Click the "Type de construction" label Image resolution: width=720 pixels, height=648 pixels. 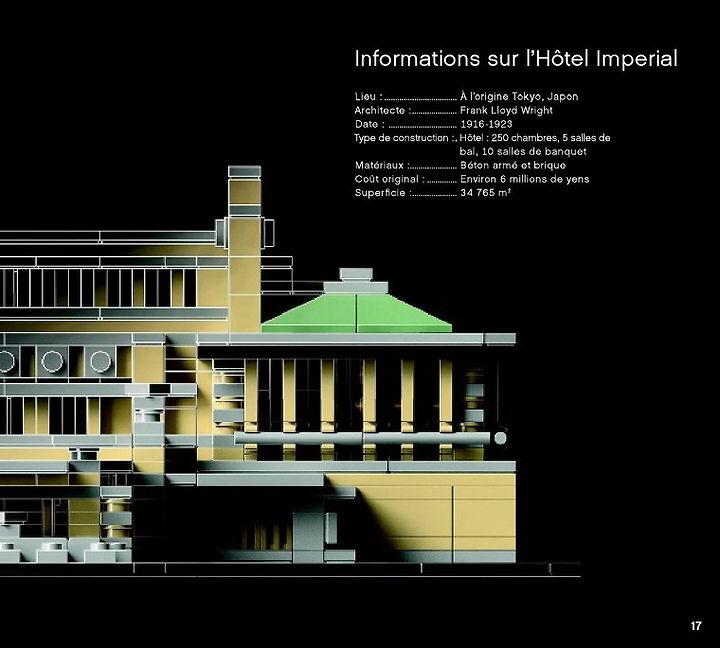tap(403, 138)
